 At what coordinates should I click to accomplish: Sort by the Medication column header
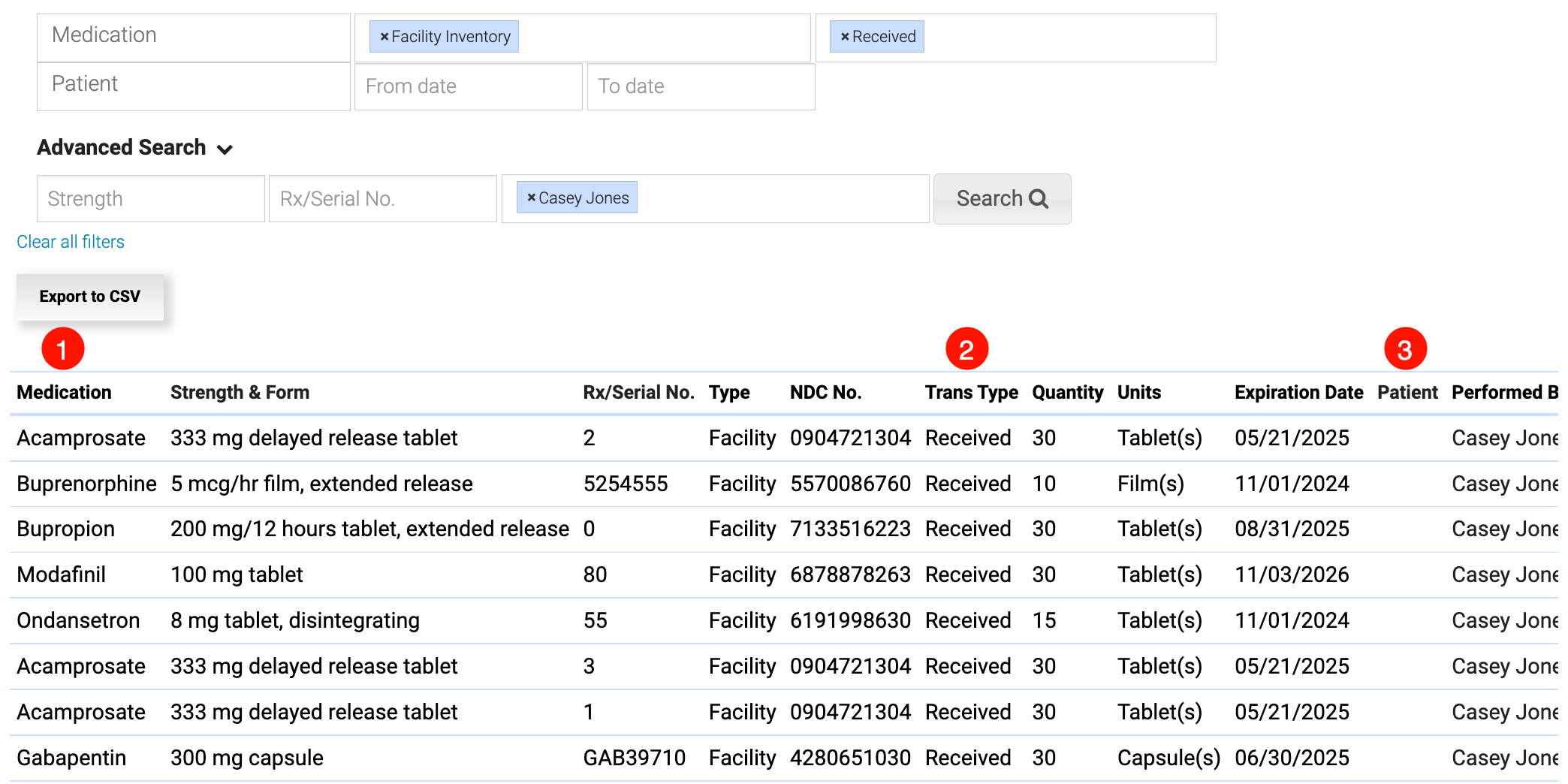click(64, 391)
